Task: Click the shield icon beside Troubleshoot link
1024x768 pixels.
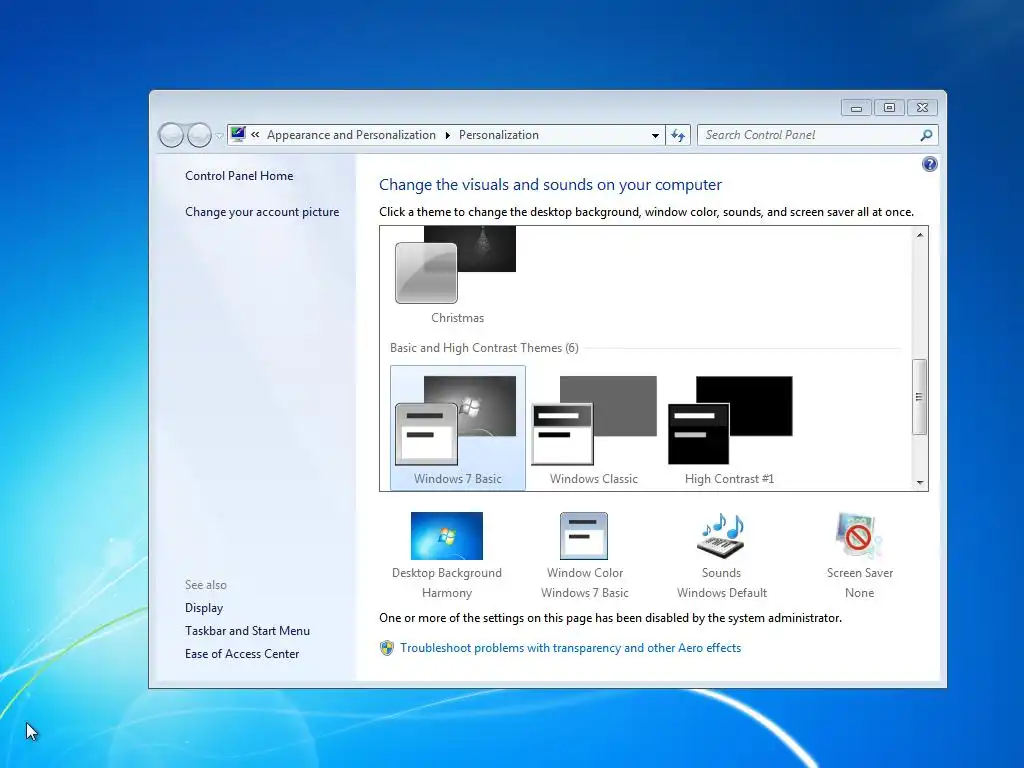Action: (387, 648)
